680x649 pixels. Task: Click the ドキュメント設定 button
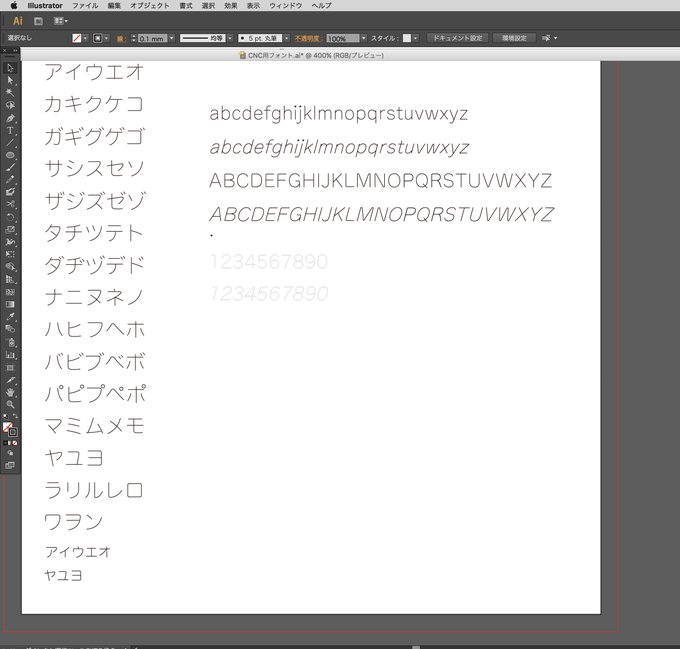point(458,38)
